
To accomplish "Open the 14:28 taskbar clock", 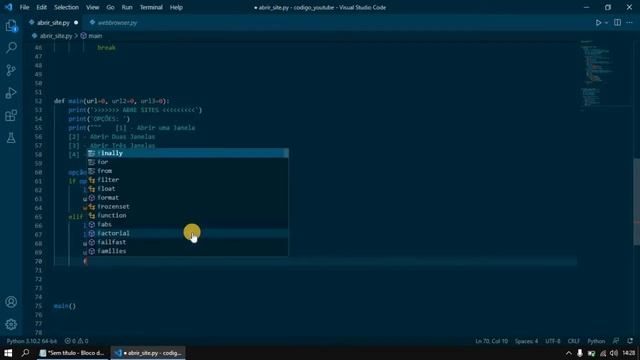I will coord(629,353).
